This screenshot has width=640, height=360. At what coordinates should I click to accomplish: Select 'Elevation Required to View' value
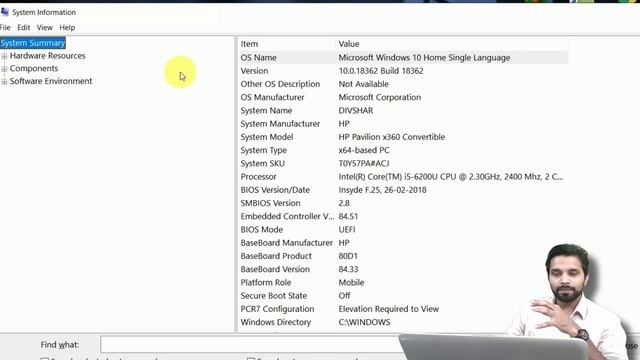coord(389,309)
